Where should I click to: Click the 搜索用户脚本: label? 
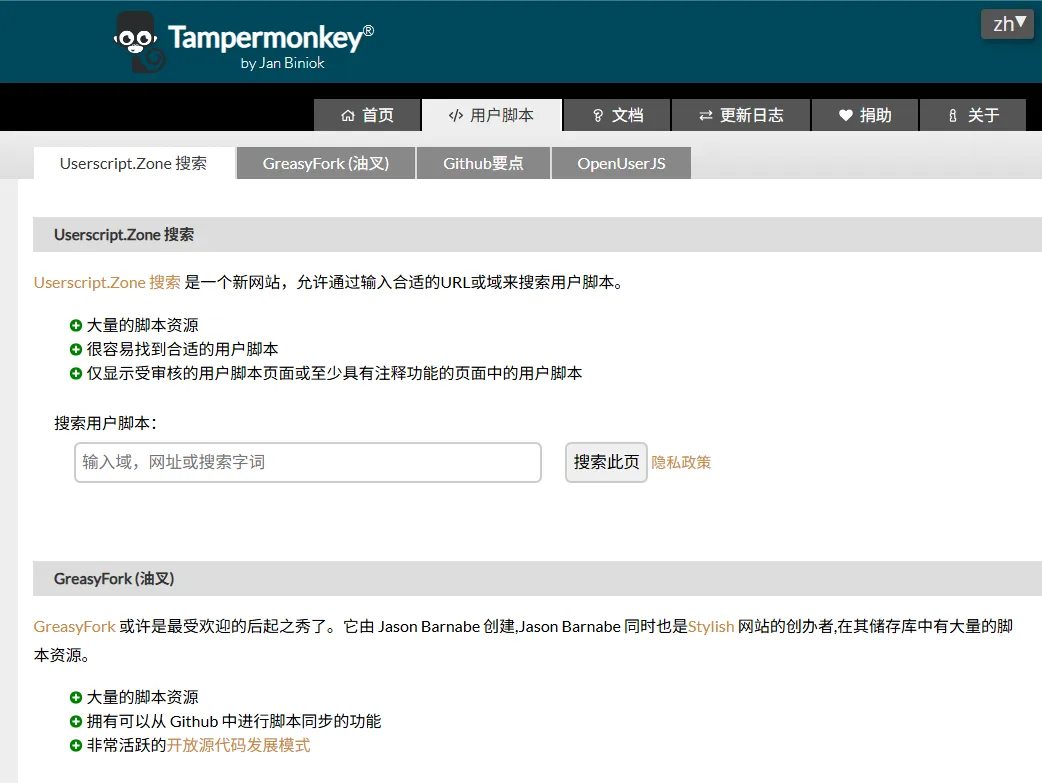(x=106, y=423)
